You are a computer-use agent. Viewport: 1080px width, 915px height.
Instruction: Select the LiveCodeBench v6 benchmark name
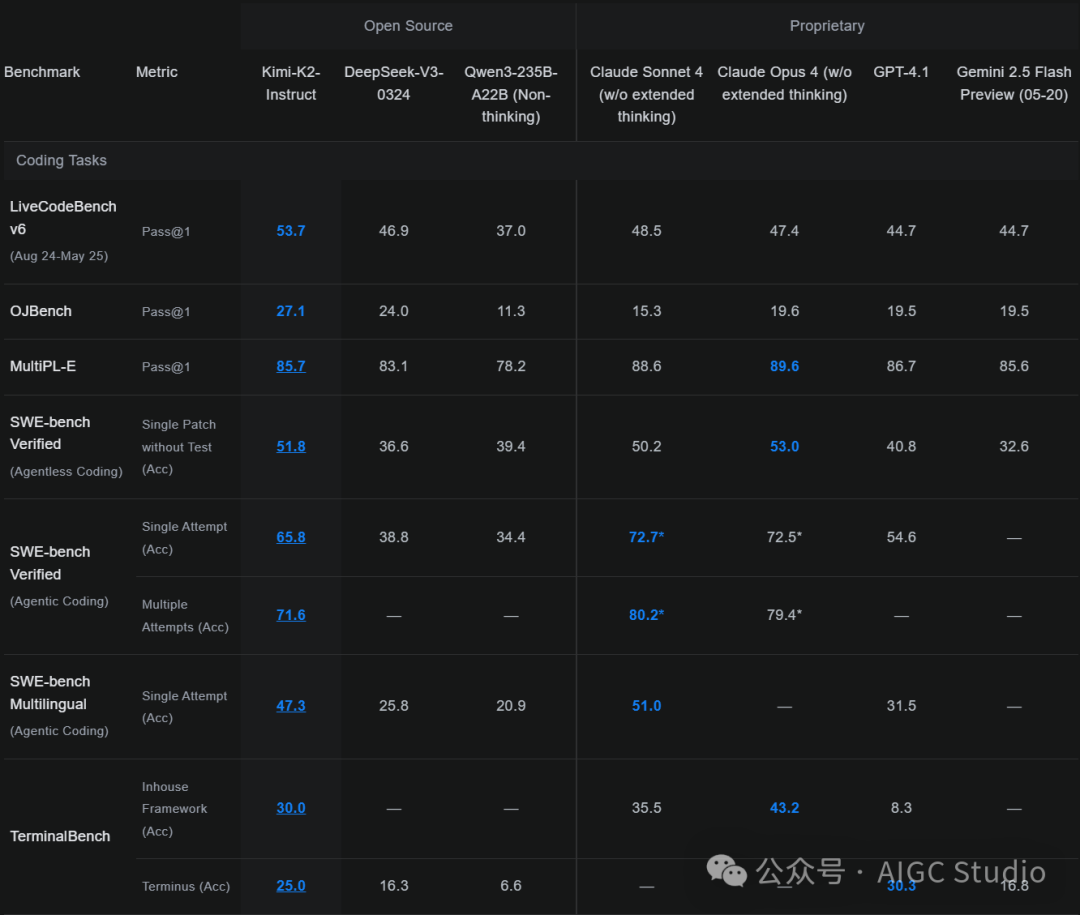pos(63,218)
